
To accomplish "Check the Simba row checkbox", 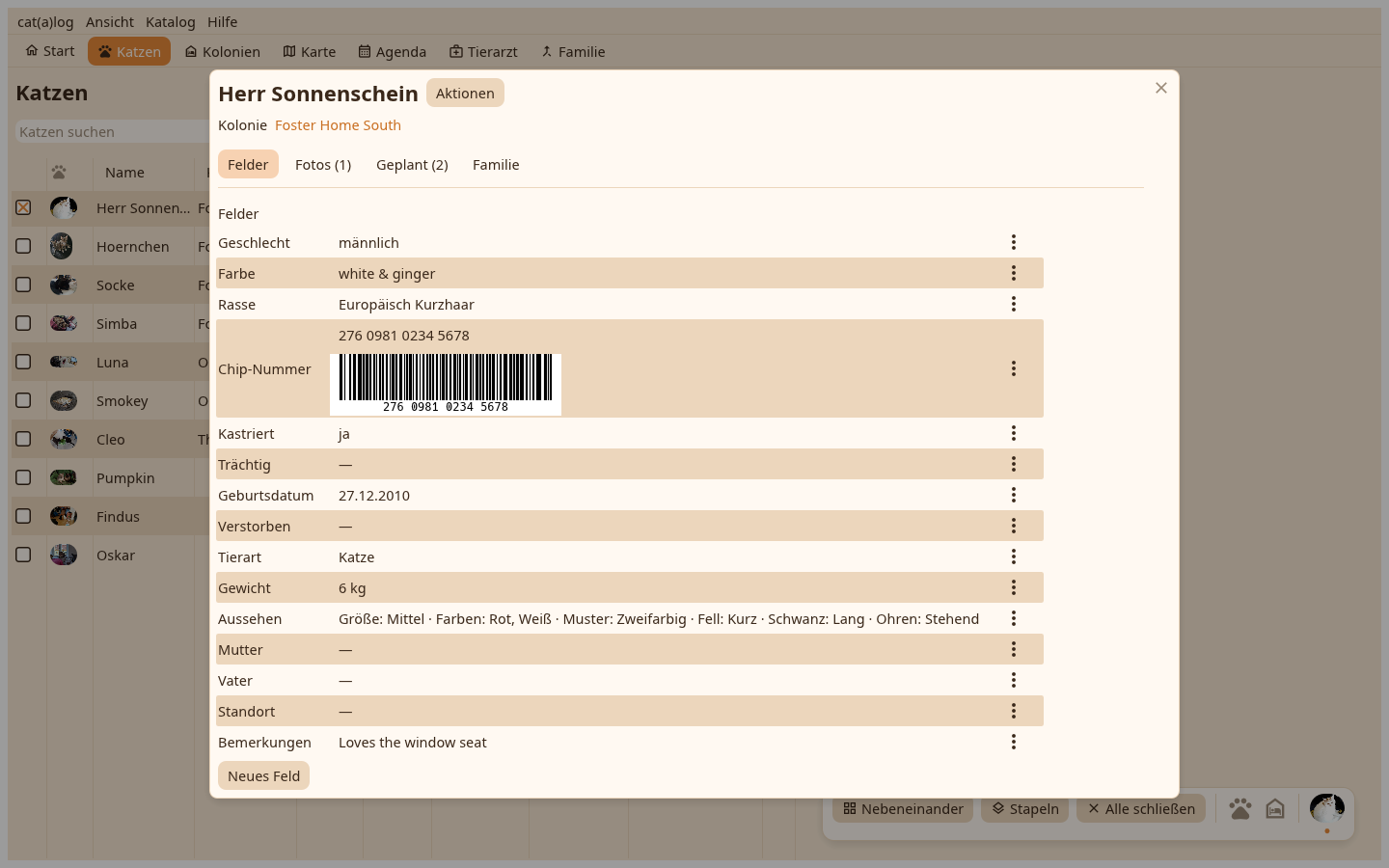I will pyautogui.click(x=23, y=323).
